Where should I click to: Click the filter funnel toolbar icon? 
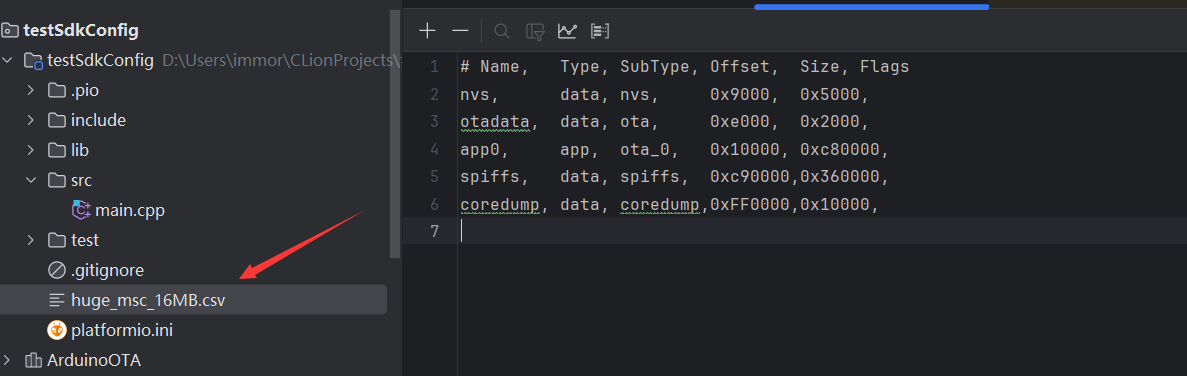536,31
